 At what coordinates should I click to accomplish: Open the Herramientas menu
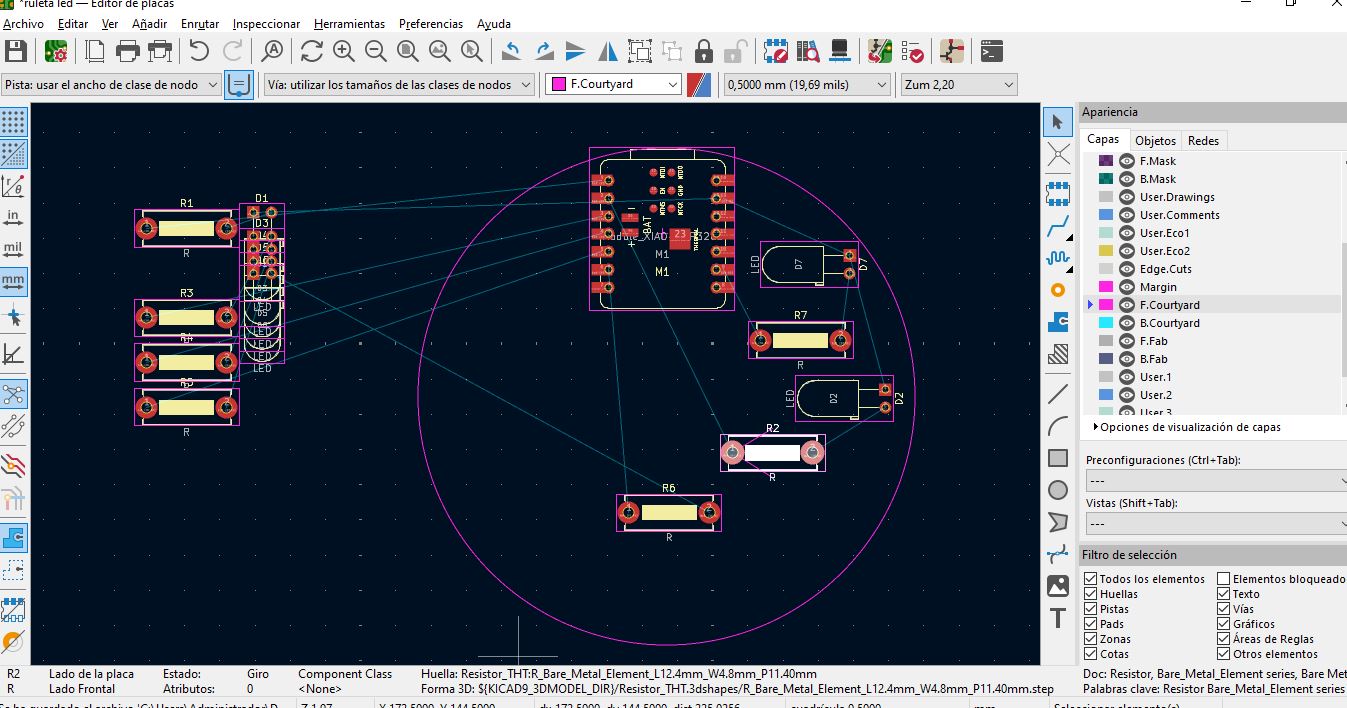coord(349,23)
